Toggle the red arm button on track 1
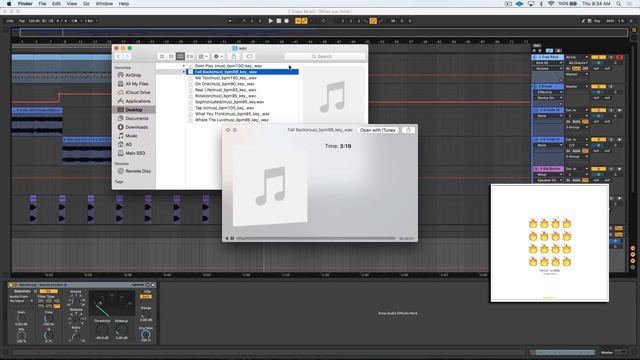This screenshot has width=640, height=360. (x=620, y=57)
